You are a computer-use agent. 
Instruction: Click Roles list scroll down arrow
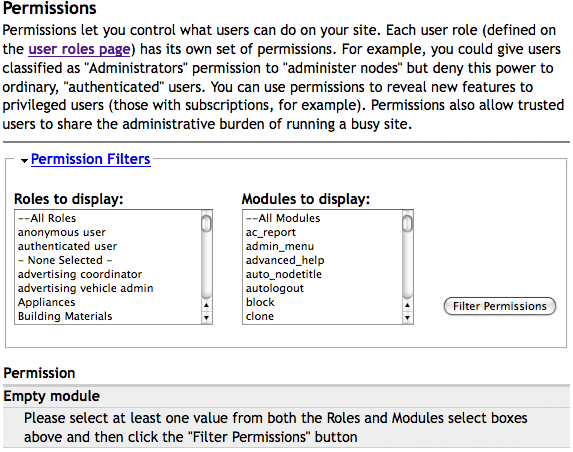tap(206, 318)
